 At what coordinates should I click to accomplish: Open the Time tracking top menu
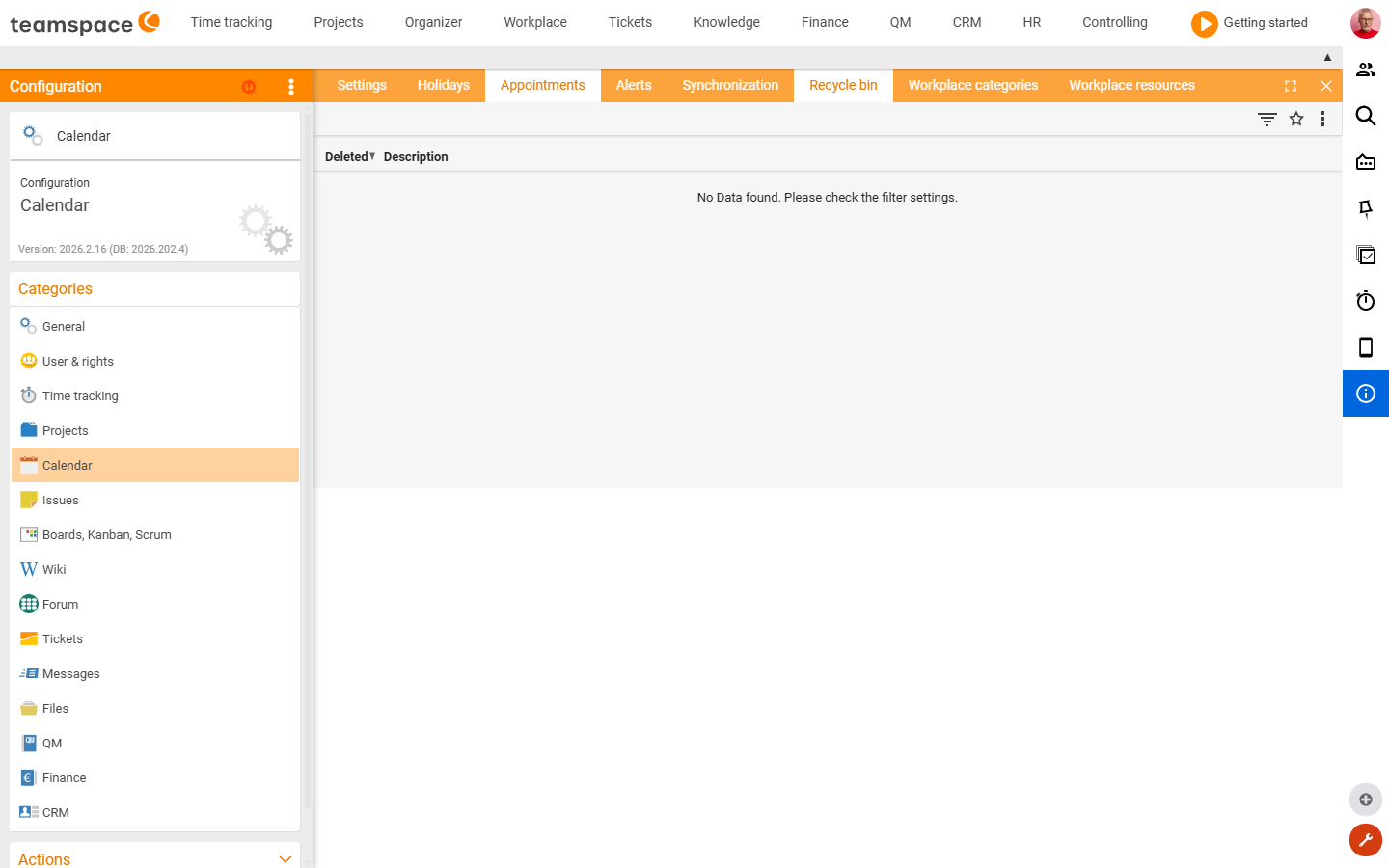coord(231,22)
